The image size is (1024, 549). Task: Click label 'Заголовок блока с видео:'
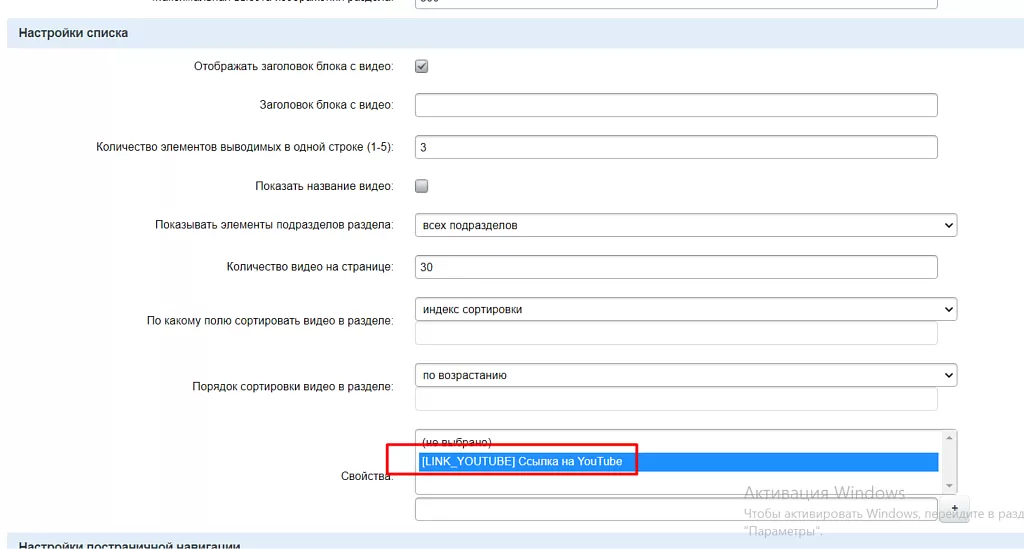(x=327, y=104)
